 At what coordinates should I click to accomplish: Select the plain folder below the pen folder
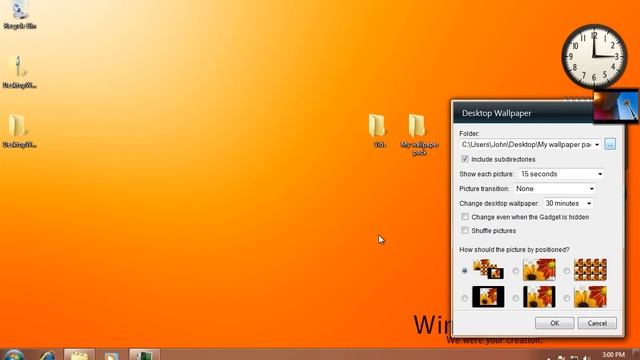click(x=19, y=131)
